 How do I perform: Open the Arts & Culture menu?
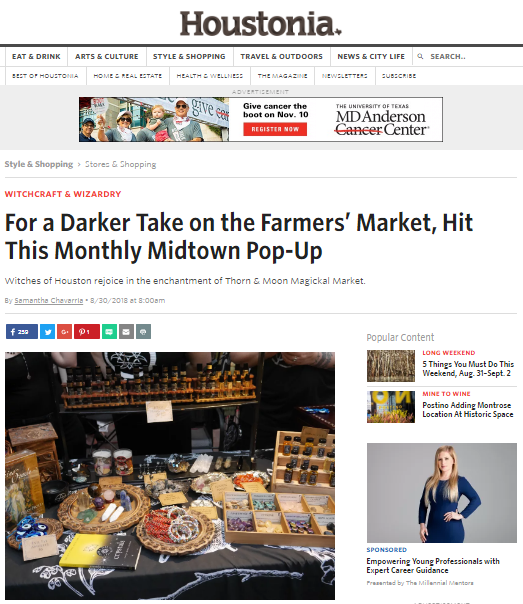click(107, 56)
